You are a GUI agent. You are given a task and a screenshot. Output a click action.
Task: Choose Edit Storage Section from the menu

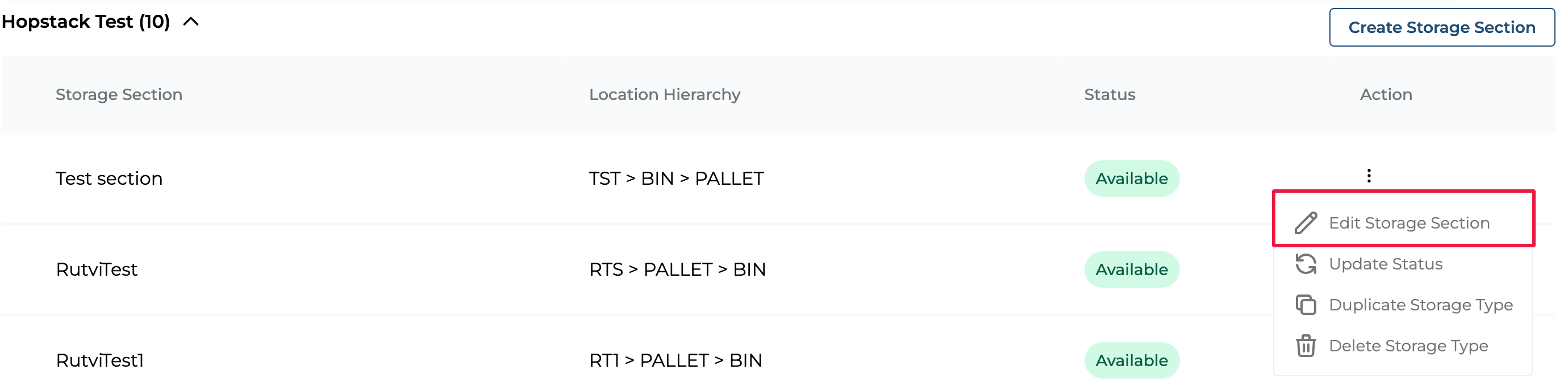(x=1408, y=223)
